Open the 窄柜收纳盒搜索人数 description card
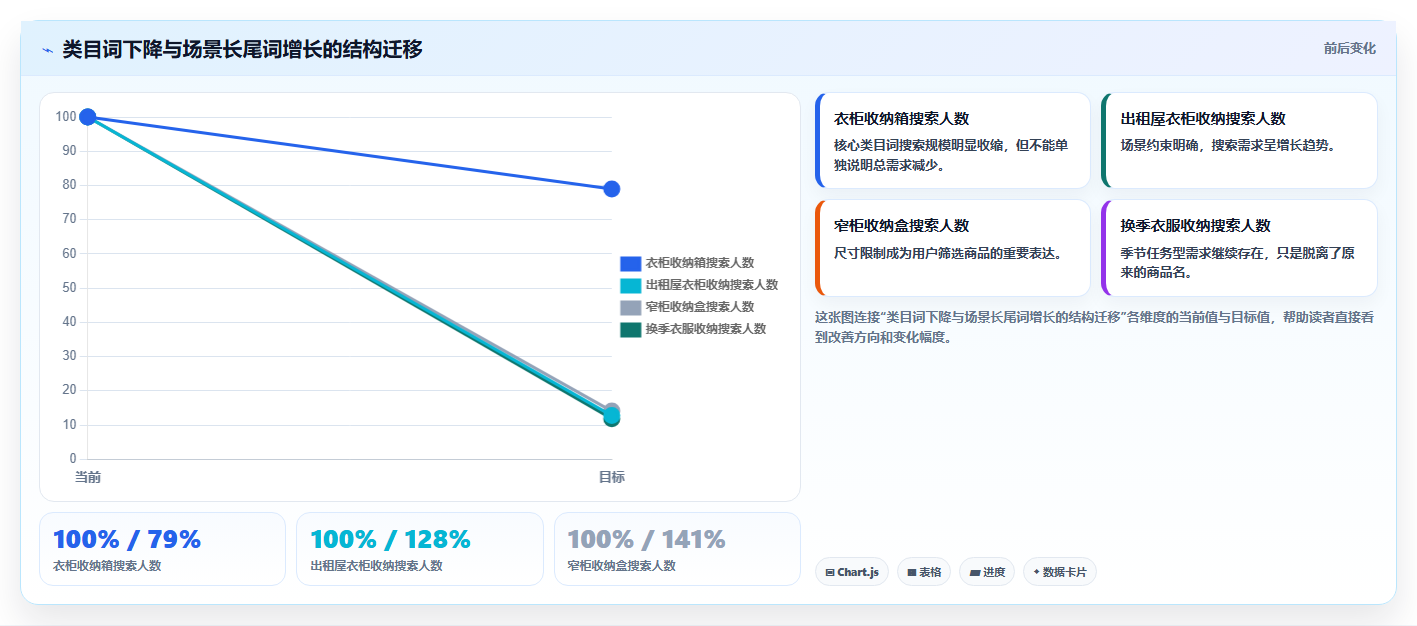The image size is (1417, 626). (953, 248)
